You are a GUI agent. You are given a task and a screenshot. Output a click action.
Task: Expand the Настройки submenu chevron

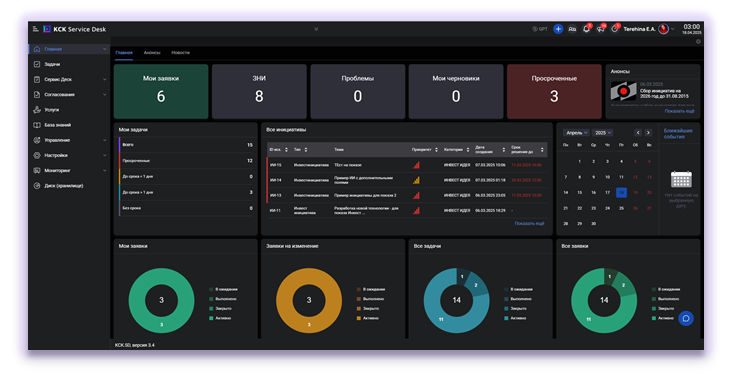[x=105, y=155]
